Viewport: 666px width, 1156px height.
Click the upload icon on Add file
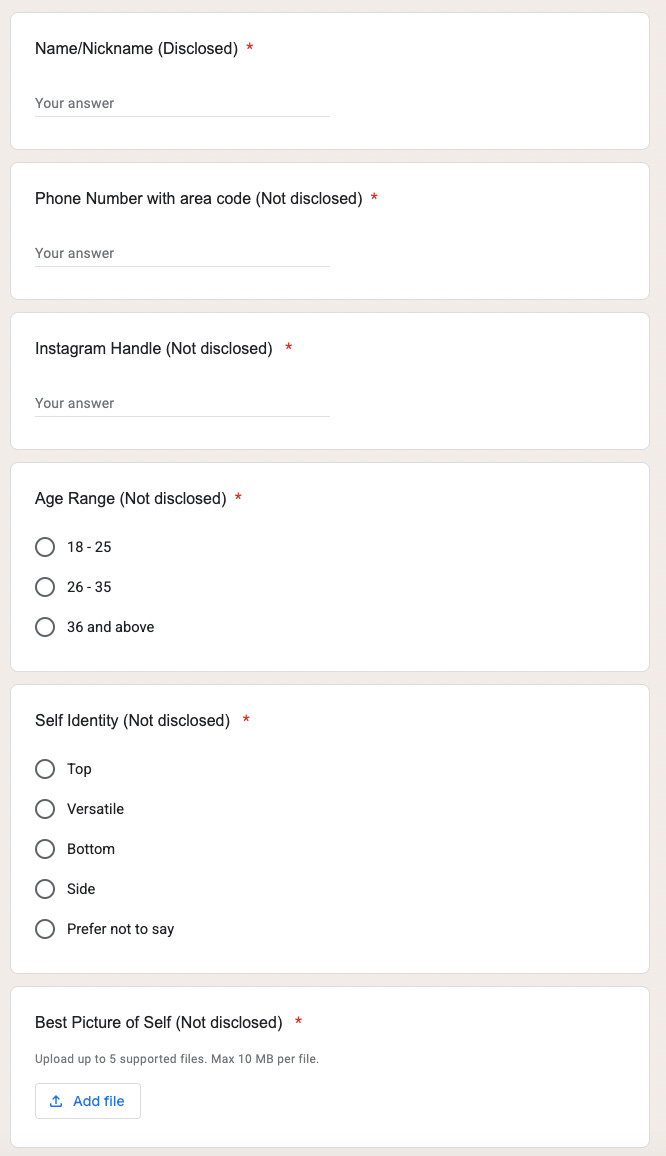tap(56, 1101)
